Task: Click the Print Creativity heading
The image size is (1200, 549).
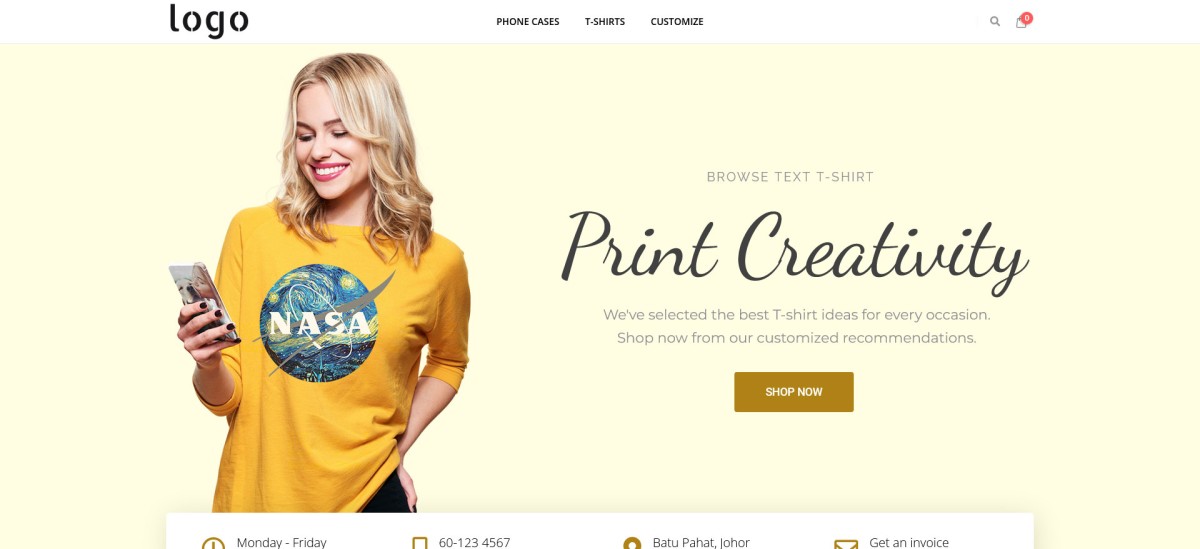Action: (796, 247)
